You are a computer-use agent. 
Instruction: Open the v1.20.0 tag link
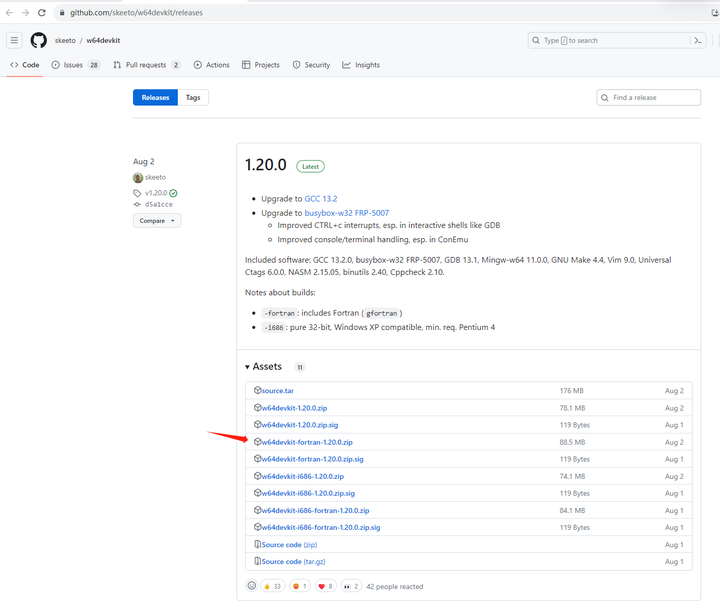[156, 193]
